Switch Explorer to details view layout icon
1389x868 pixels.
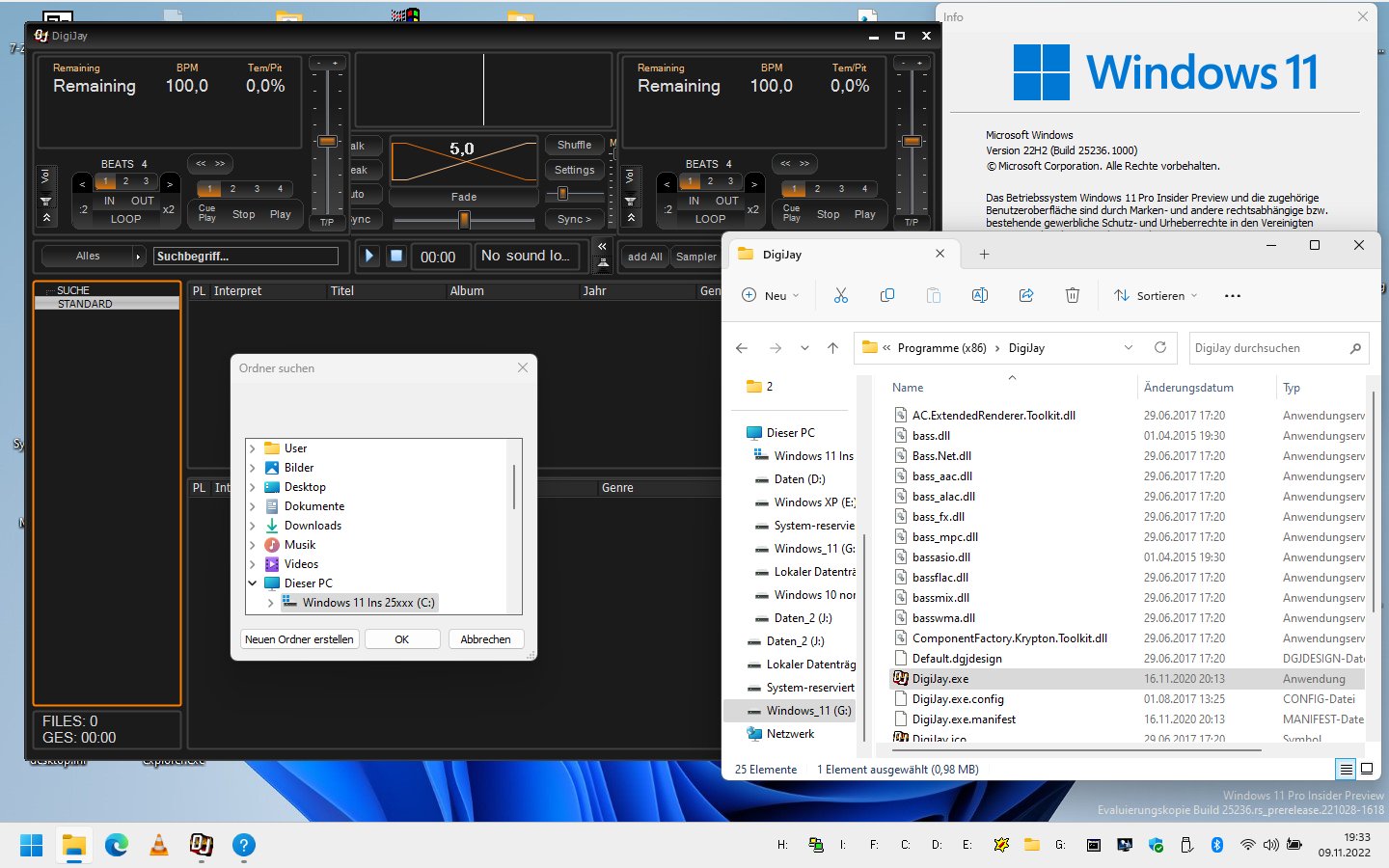tap(1346, 770)
